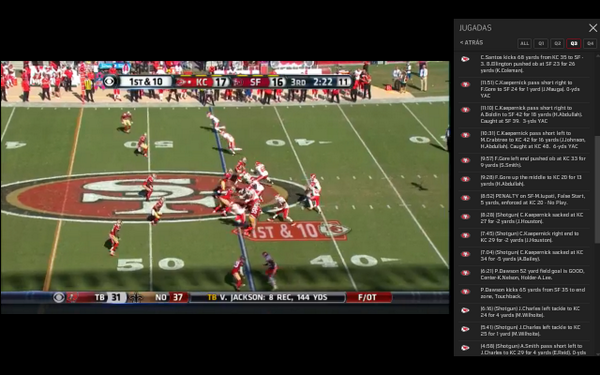
Task: Open play '[5:41] J.Charles left tackle to KC 25'
Action: click(x=524, y=331)
